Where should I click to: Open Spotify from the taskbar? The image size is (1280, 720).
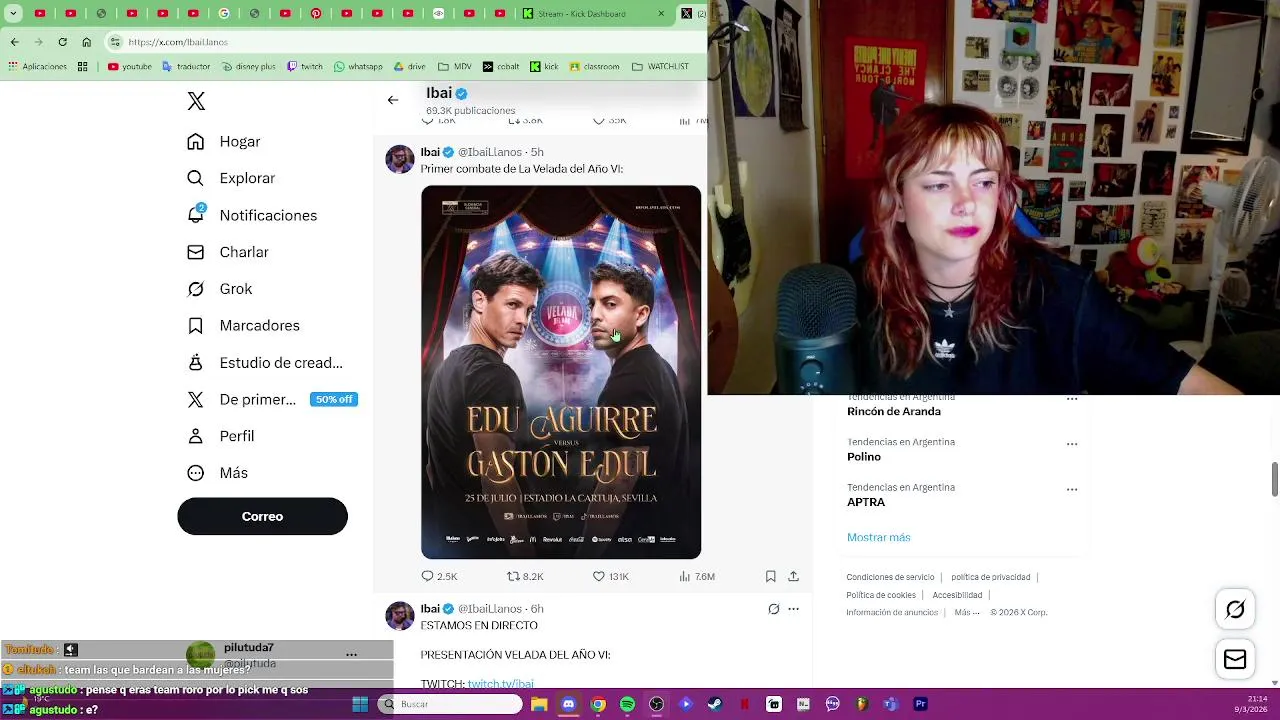click(627, 704)
